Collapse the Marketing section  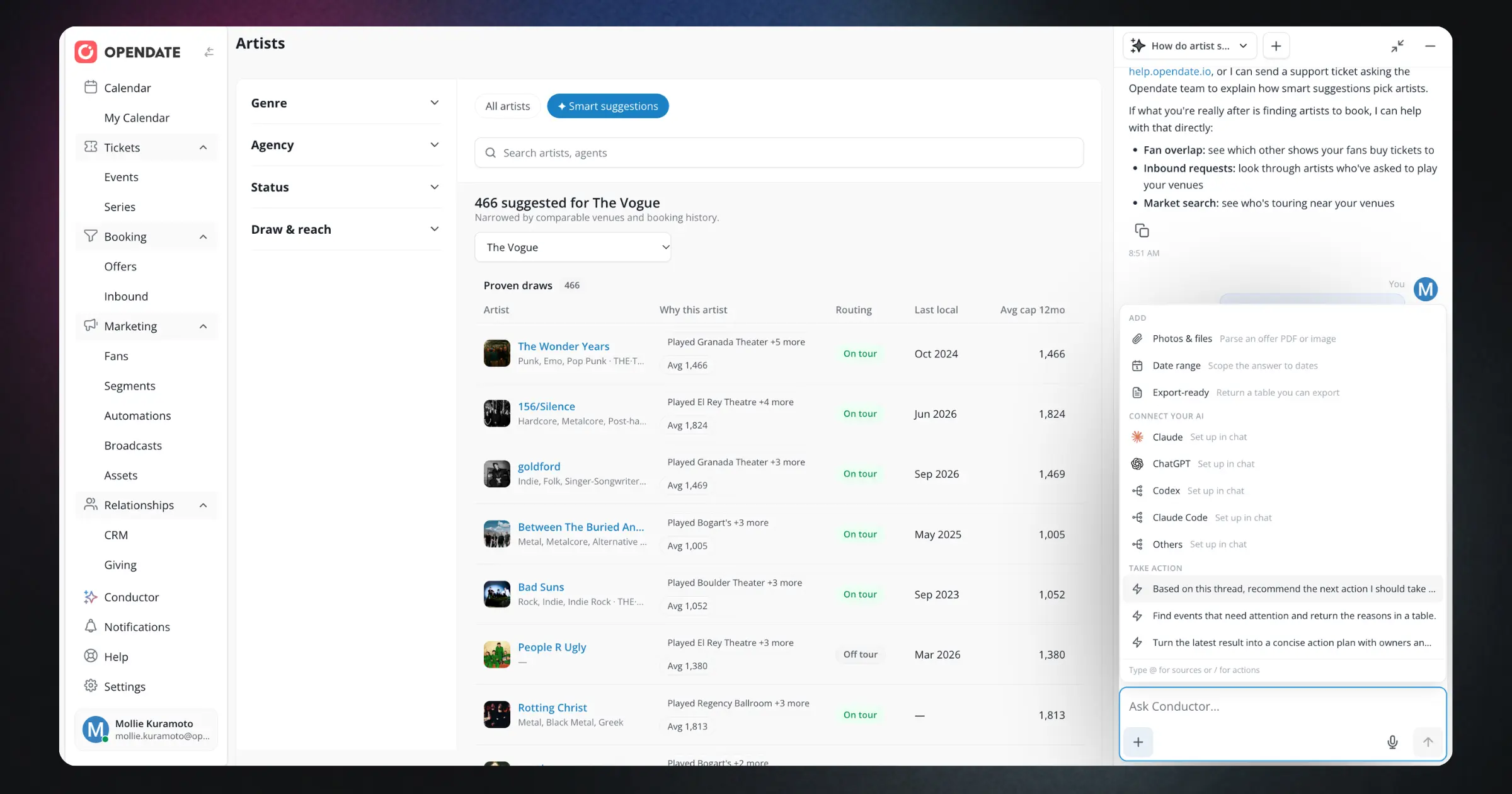click(x=146, y=326)
